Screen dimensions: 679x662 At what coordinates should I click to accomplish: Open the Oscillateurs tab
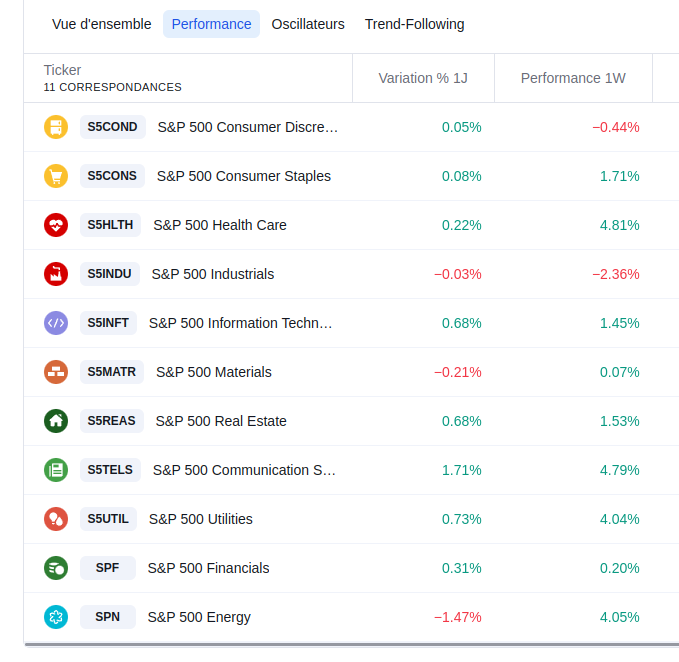(x=308, y=24)
